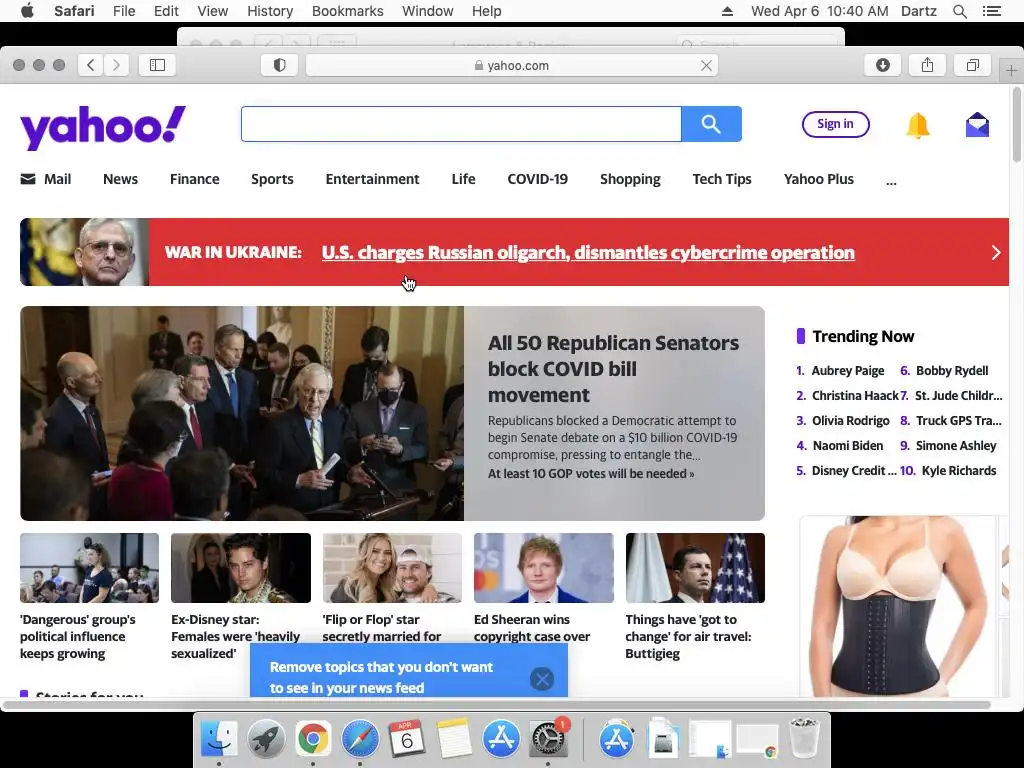The height and width of the screenshot is (768, 1024).
Task: Open the Yahoo mail envelope icon at top right
Action: pos(977,124)
